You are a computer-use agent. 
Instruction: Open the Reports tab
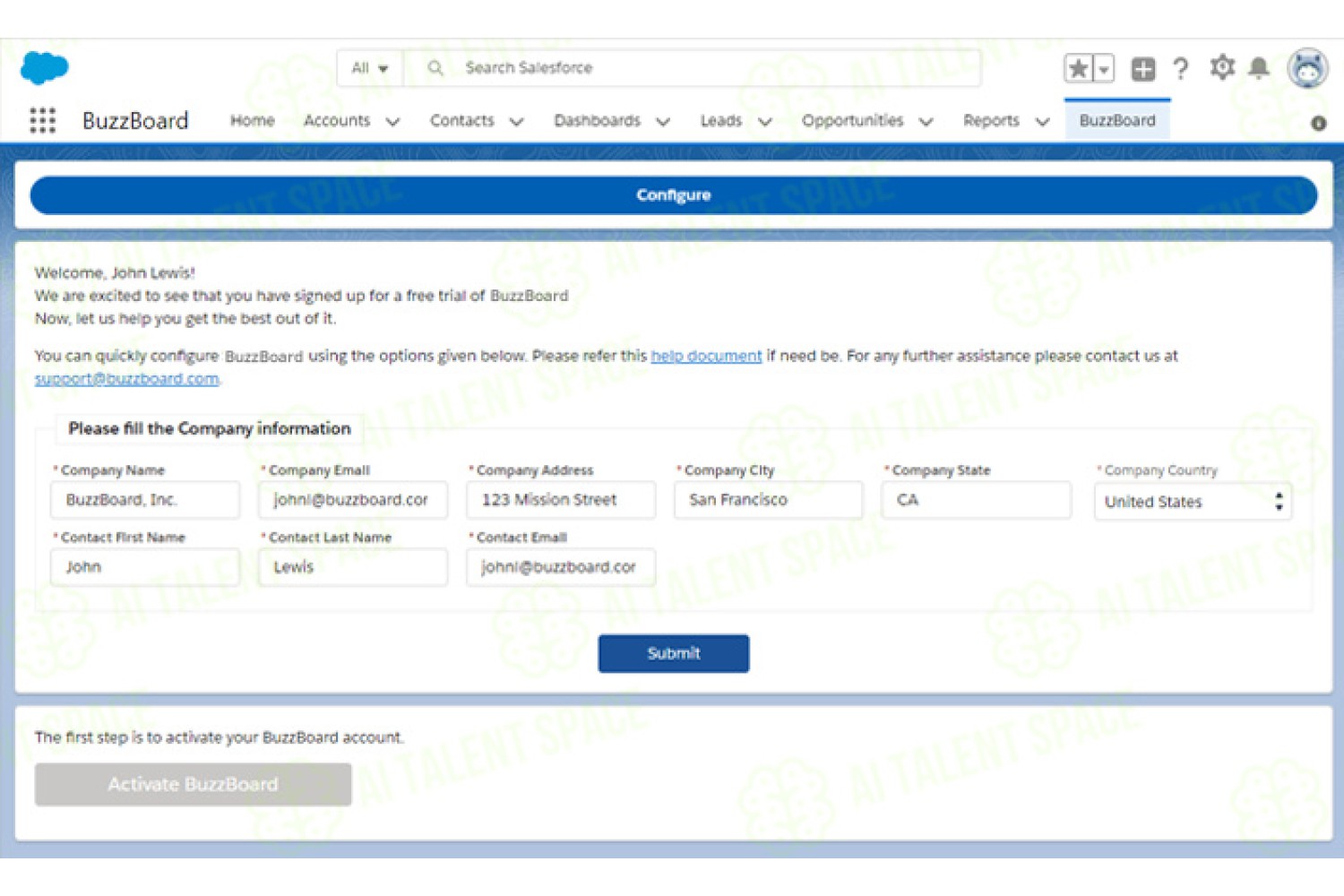[992, 120]
